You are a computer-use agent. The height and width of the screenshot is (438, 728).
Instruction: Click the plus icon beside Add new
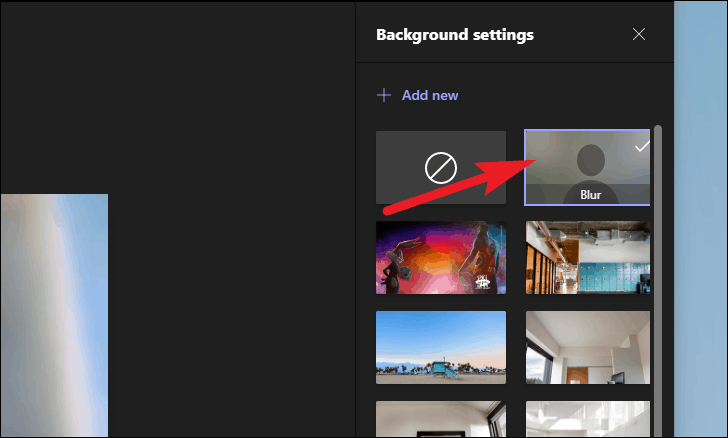[384, 95]
